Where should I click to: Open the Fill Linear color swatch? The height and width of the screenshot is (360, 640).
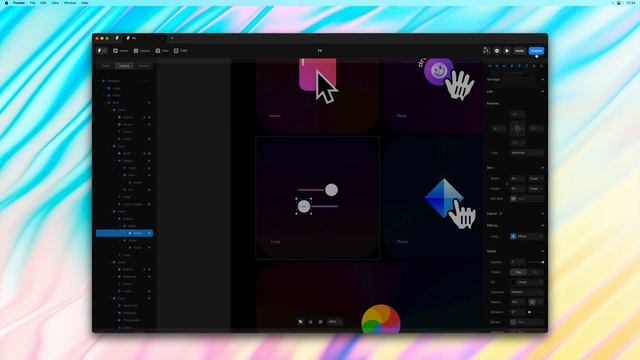pyautogui.click(x=513, y=282)
